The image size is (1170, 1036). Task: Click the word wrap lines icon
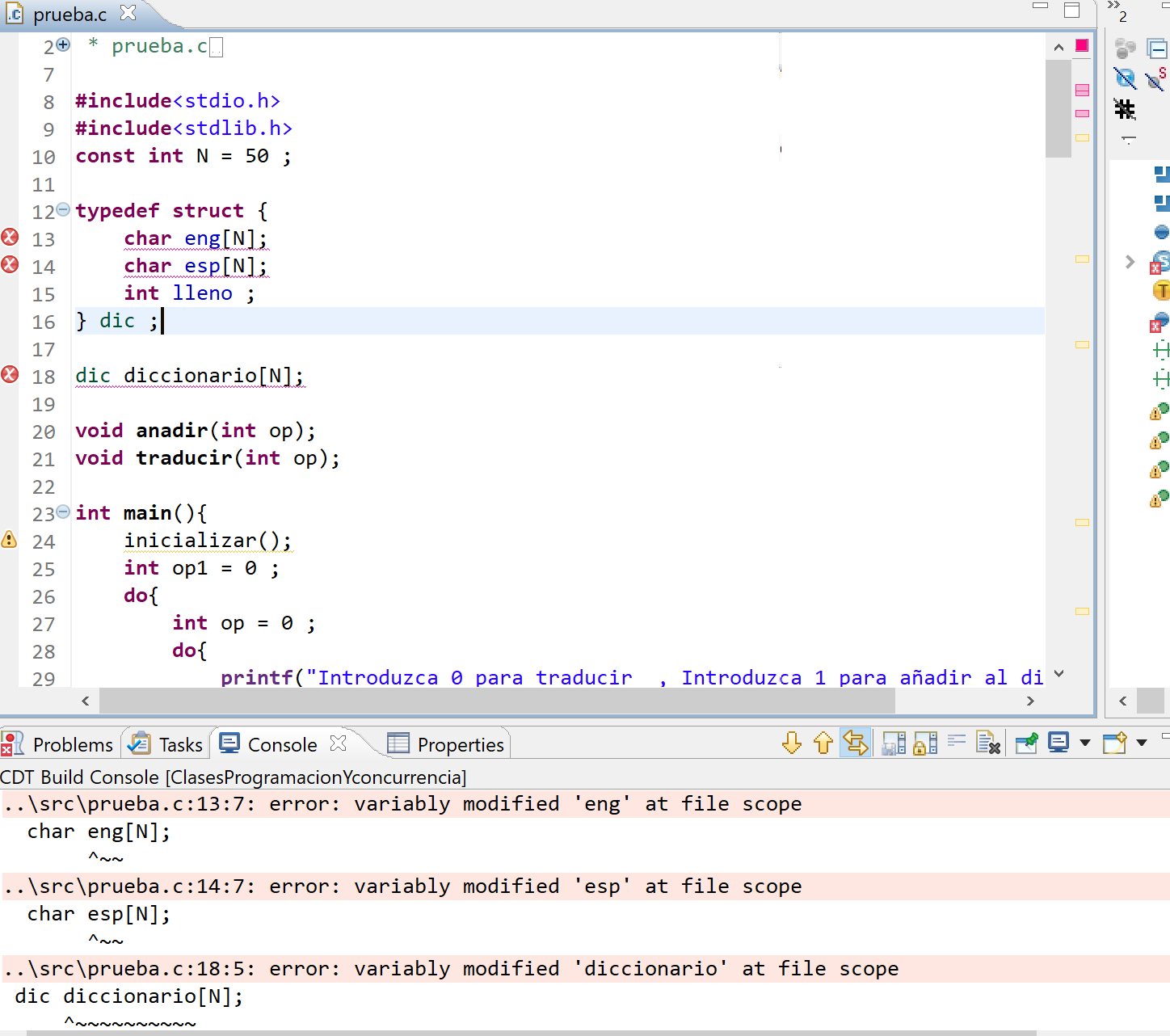tap(957, 741)
